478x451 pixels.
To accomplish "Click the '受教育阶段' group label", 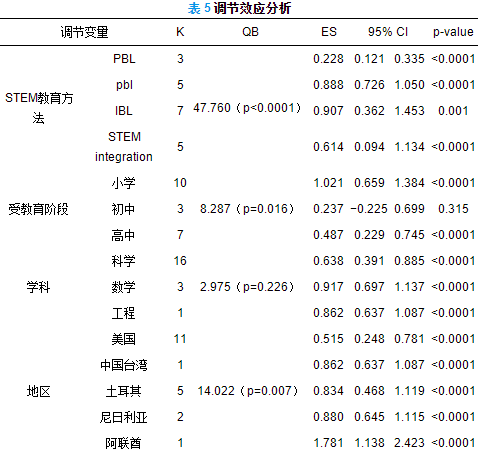I will [38, 209].
